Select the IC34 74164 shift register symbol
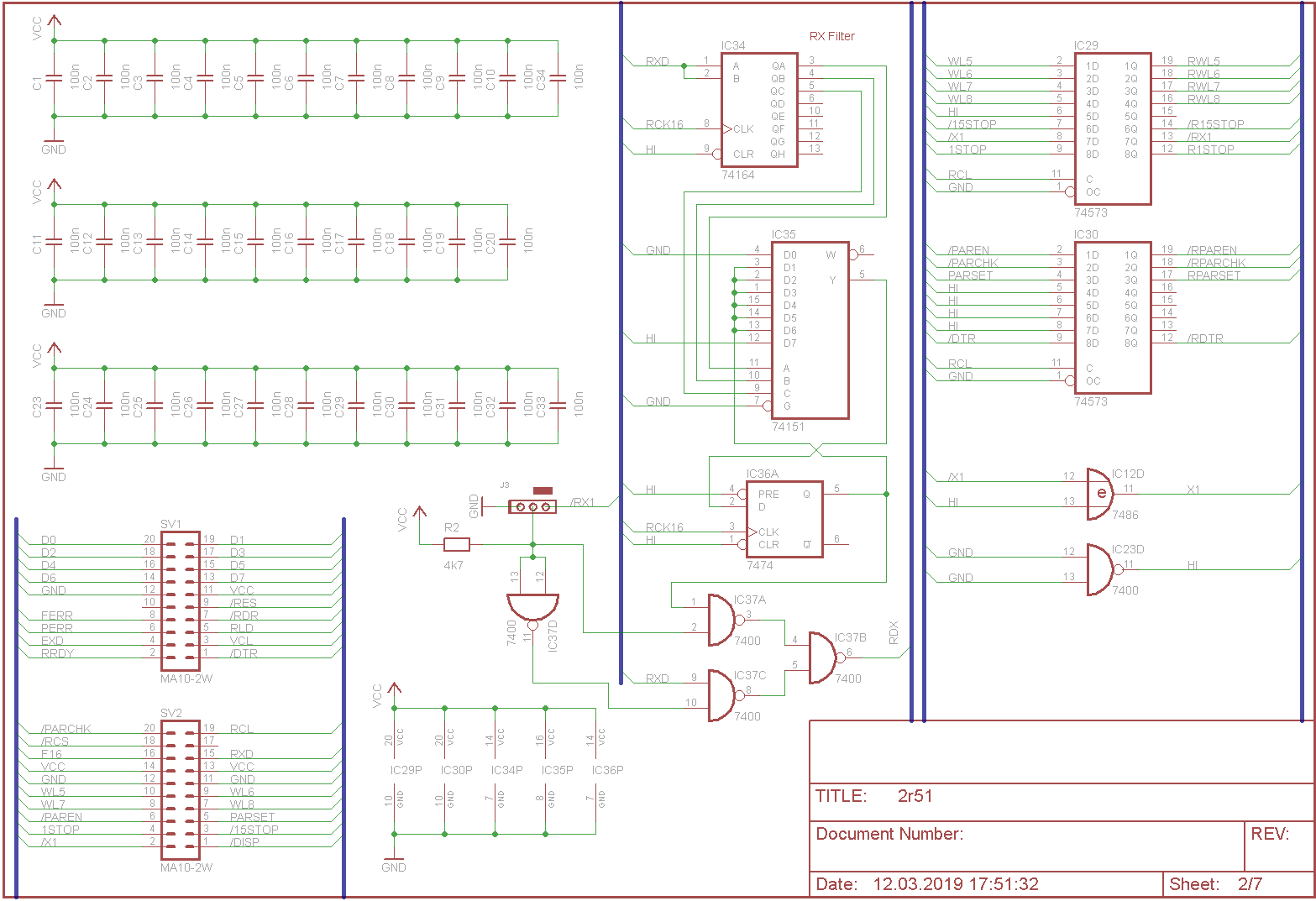1316x901 pixels. (759, 110)
